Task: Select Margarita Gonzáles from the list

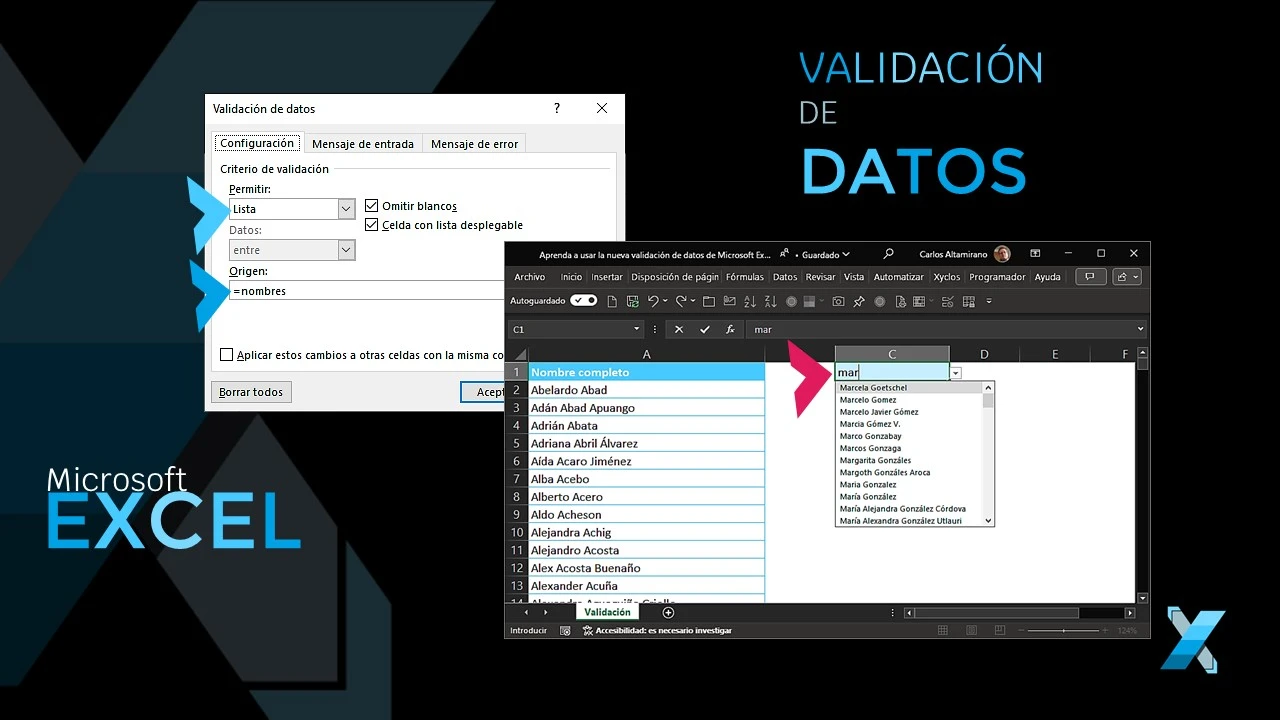Action: pyautogui.click(x=875, y=460)
